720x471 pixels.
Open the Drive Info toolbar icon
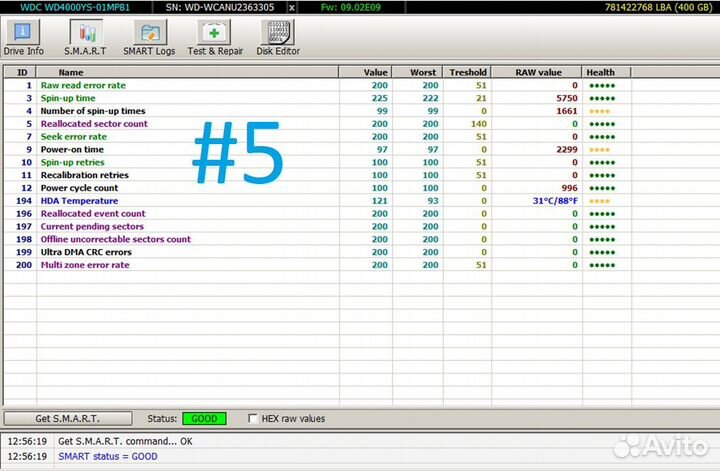(23, 37)
